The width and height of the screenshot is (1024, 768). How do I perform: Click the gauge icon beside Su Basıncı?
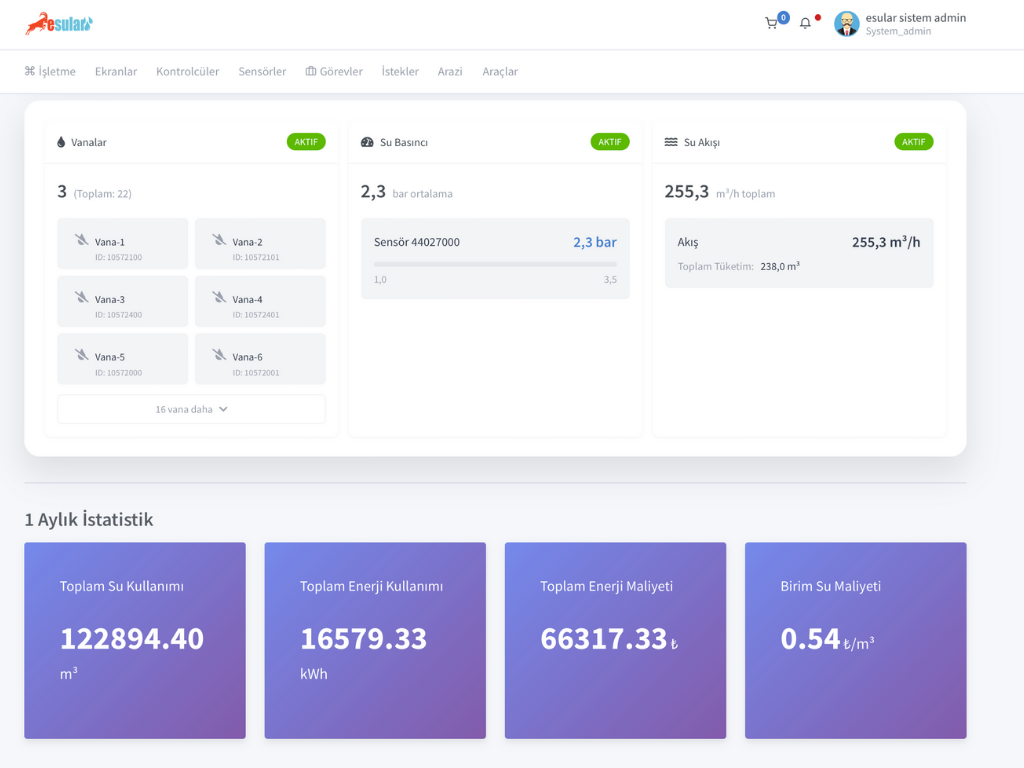pos(366,141)
